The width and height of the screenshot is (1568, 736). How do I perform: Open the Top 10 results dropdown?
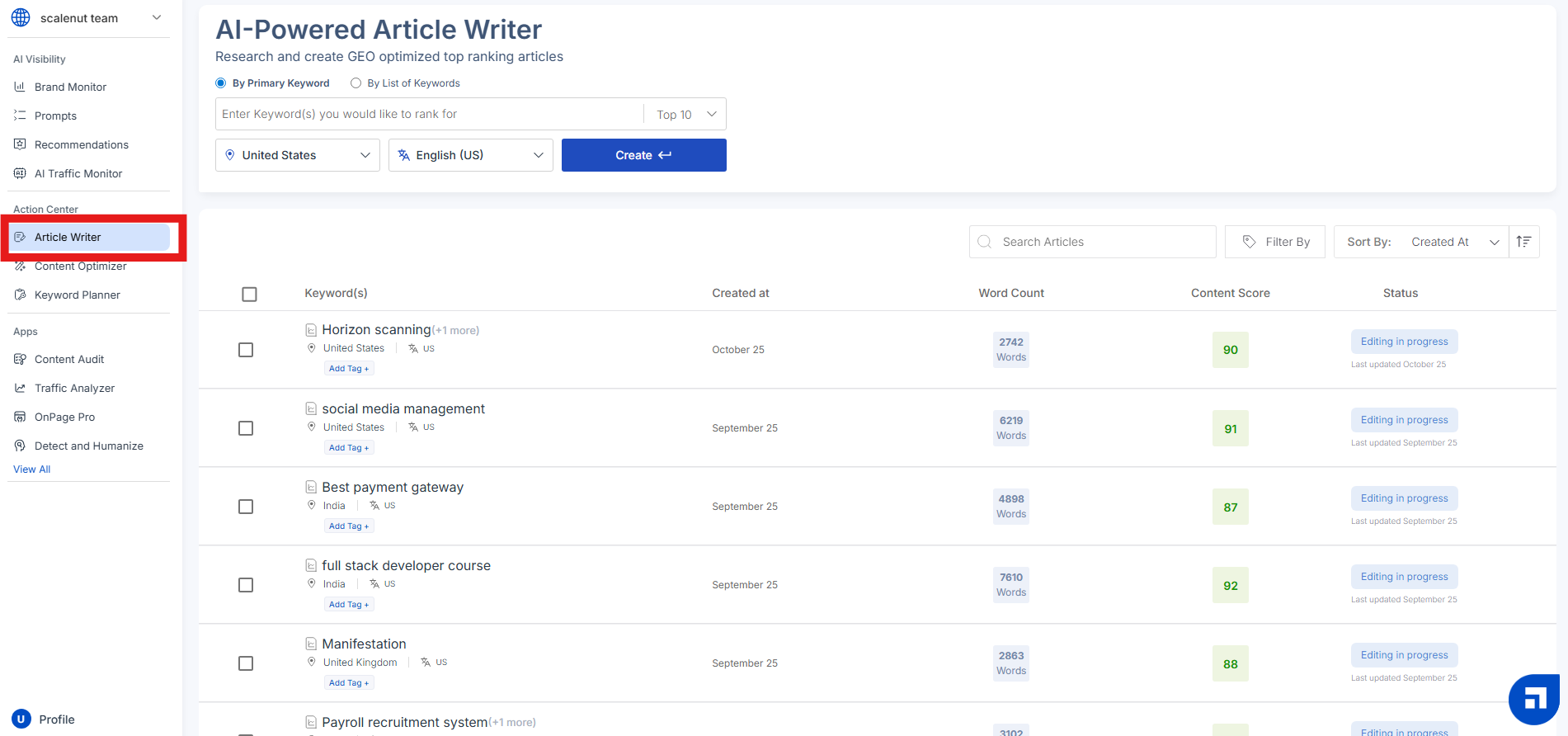coord(685,115)
